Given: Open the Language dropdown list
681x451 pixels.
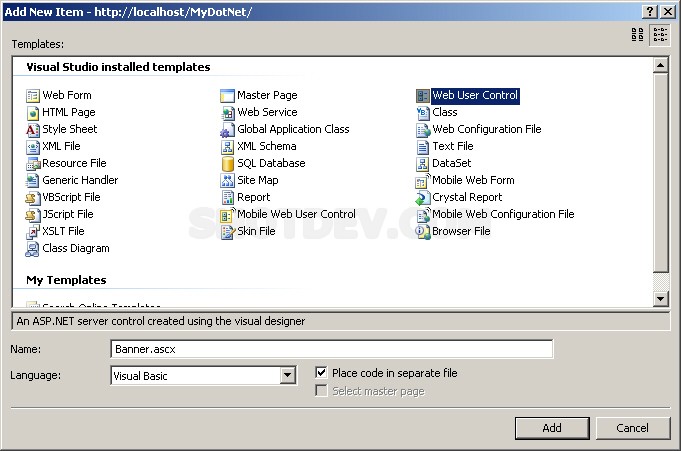Looking at the screenshot, I should pos(288,376).
